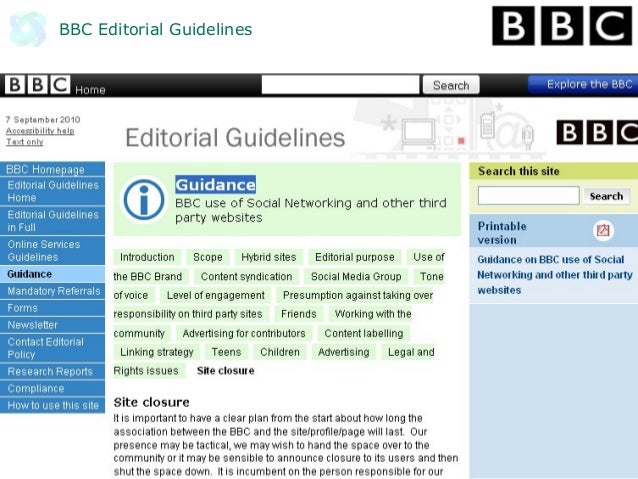Open Mandatory Referrals in sidebar

[x=52, y=291]
